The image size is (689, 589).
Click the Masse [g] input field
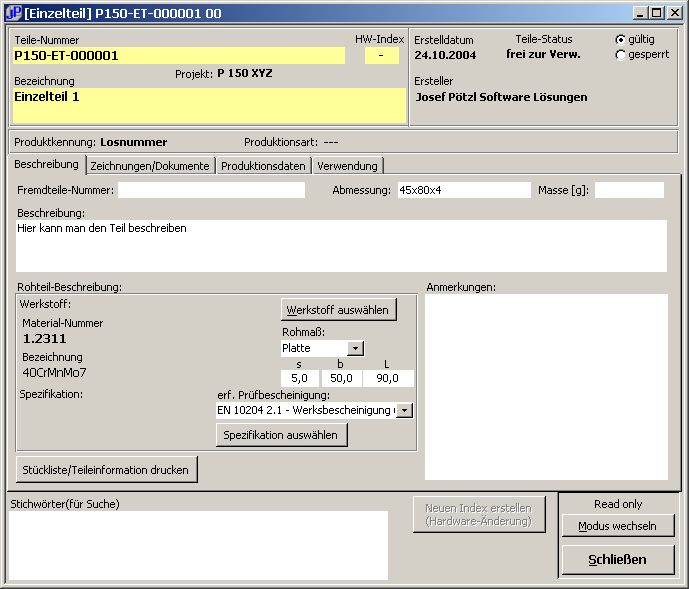pyautogui.click(x=629, y=190)
